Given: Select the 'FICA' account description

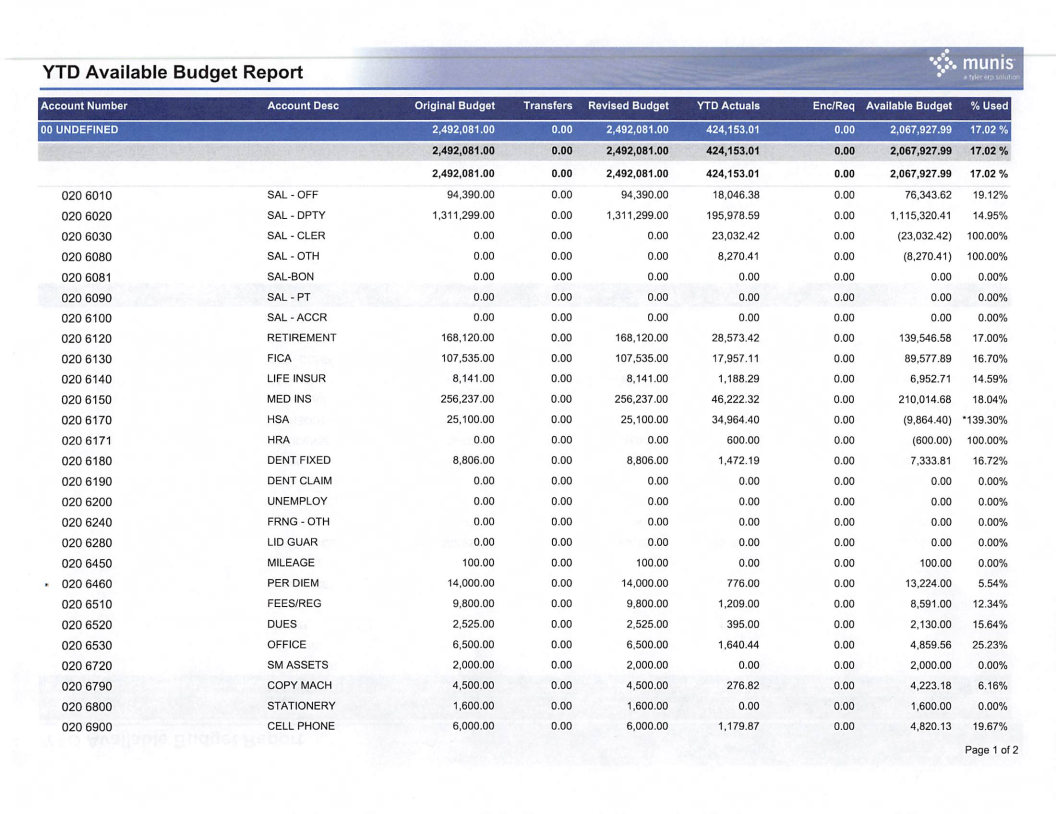Looking at the screenshot, I should click(279, 358).
